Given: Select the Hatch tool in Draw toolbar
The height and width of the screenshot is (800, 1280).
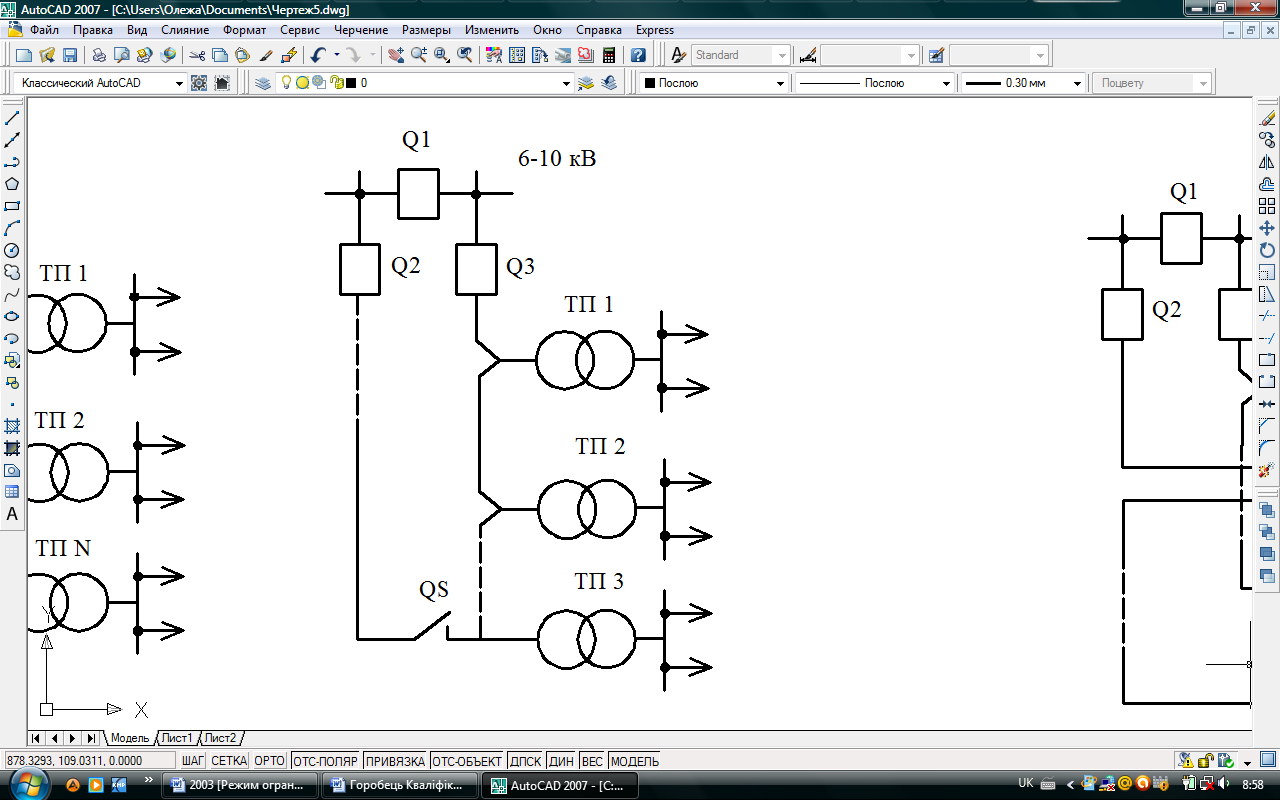Looking at the screenshot, I should point(12,426).
